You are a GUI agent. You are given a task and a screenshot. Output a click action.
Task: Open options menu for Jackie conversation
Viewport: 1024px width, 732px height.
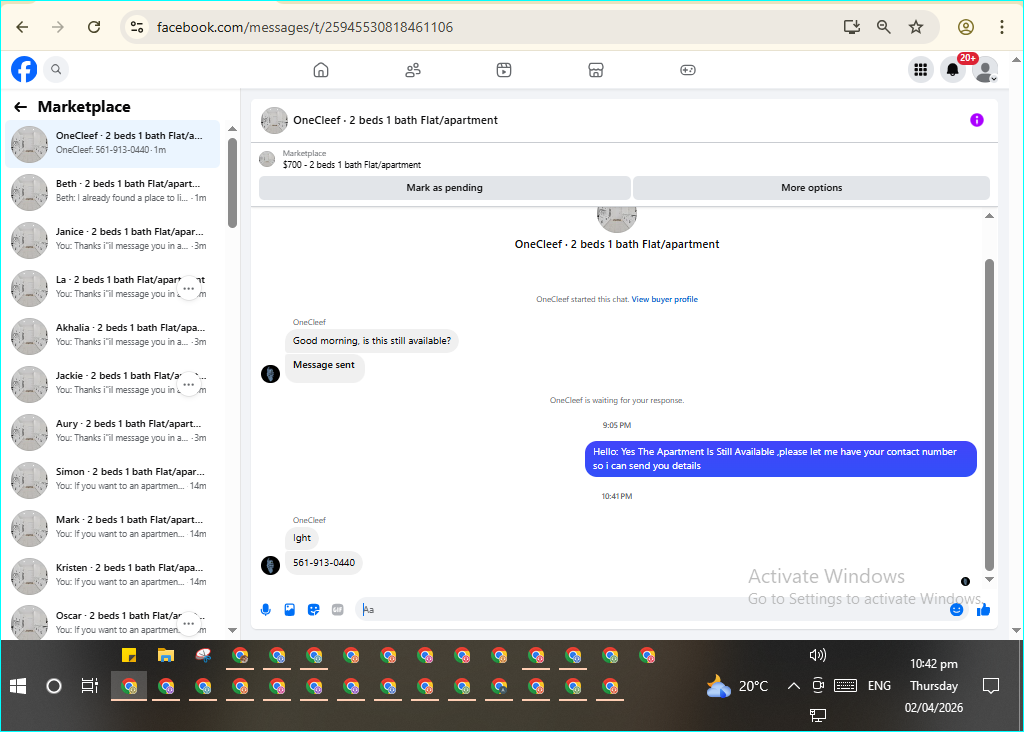coord(189,384)
